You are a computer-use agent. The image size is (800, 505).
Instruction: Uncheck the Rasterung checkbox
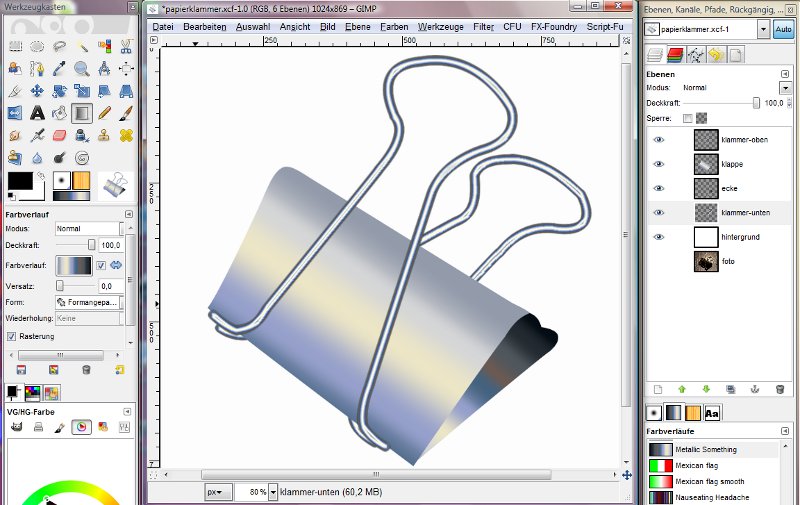point(12,336)
